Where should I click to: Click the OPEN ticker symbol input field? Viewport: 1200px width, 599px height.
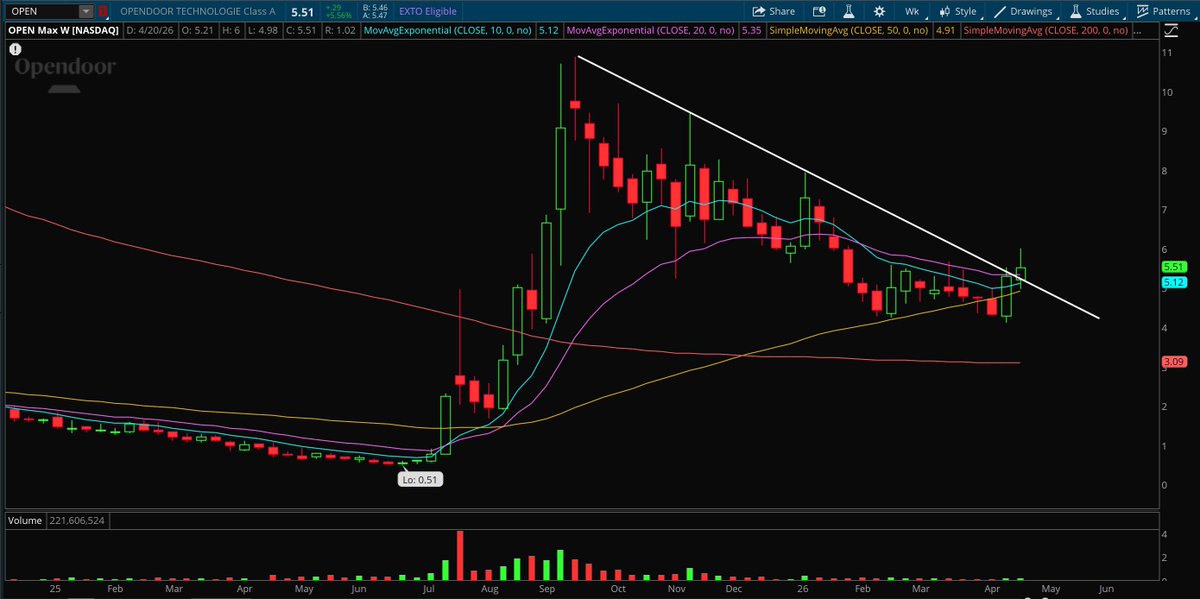[41, 11]
